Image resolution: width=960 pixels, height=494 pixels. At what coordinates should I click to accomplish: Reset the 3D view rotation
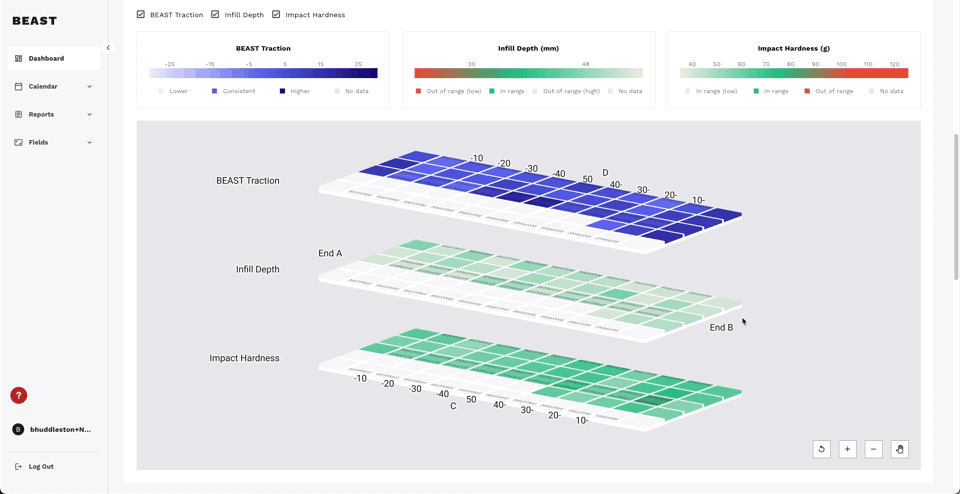(822, 449)
